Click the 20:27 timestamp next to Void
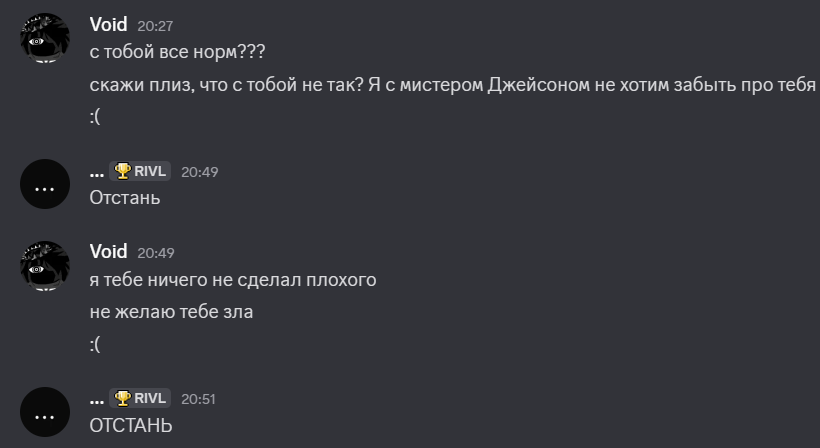 point(155,27)
